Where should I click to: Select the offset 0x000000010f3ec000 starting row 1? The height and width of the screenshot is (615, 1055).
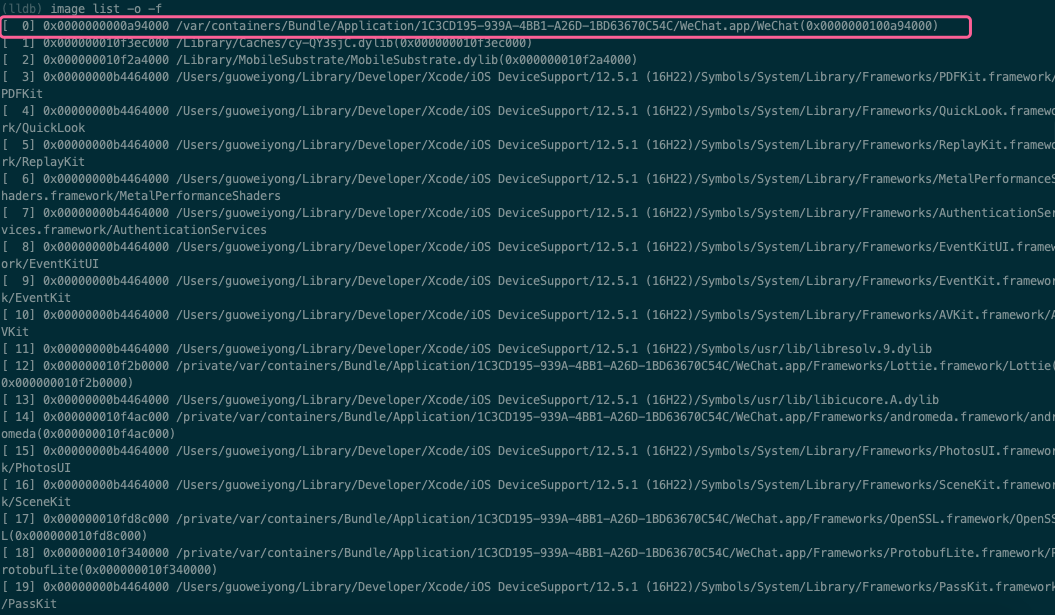[x=106, y=43]
